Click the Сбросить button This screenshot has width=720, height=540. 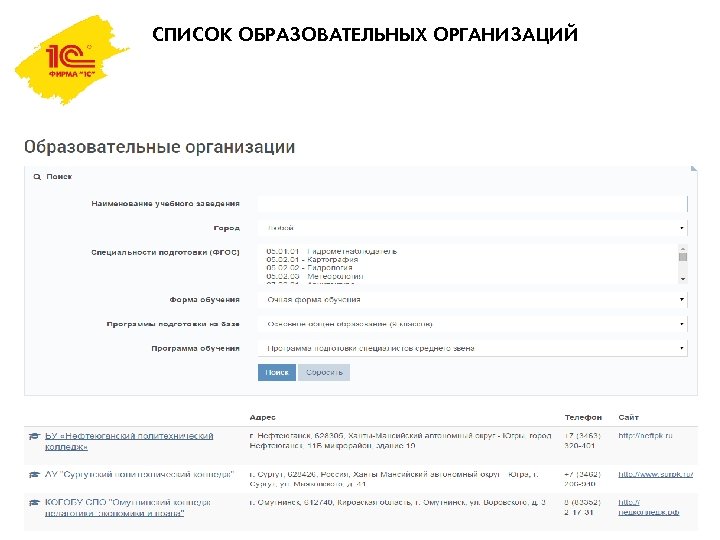coord(324,372)
